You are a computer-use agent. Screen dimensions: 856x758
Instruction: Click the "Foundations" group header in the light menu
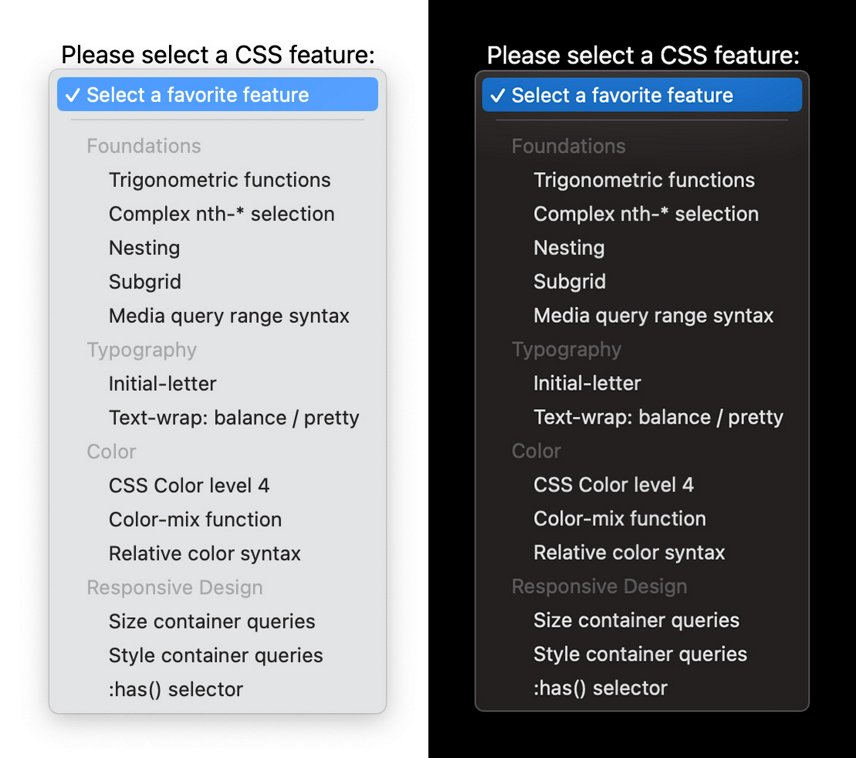tap(143, 146)
